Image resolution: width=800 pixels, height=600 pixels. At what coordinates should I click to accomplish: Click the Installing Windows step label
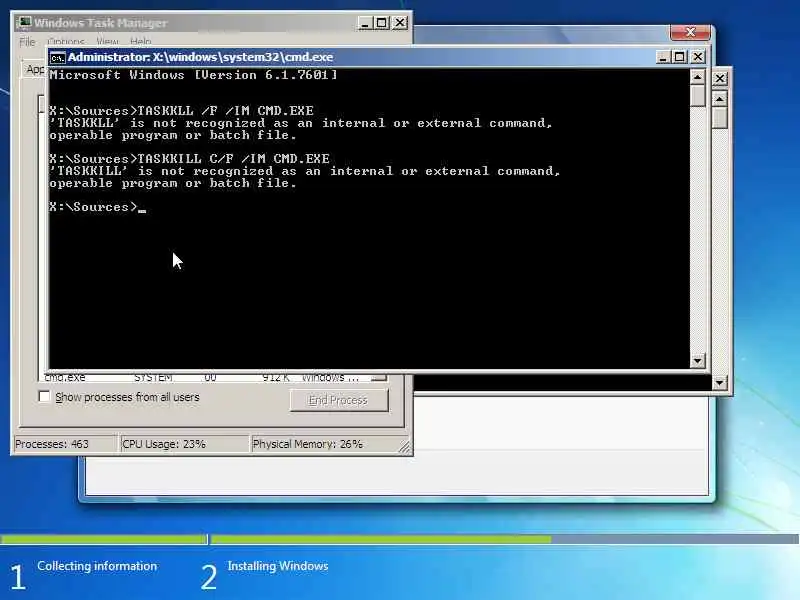coord(278,566)
